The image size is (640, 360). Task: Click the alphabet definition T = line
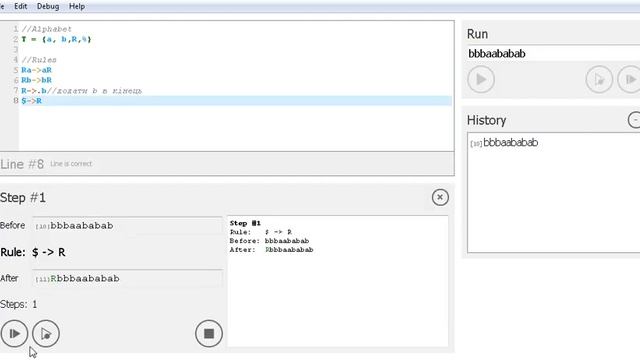point(56,40)
